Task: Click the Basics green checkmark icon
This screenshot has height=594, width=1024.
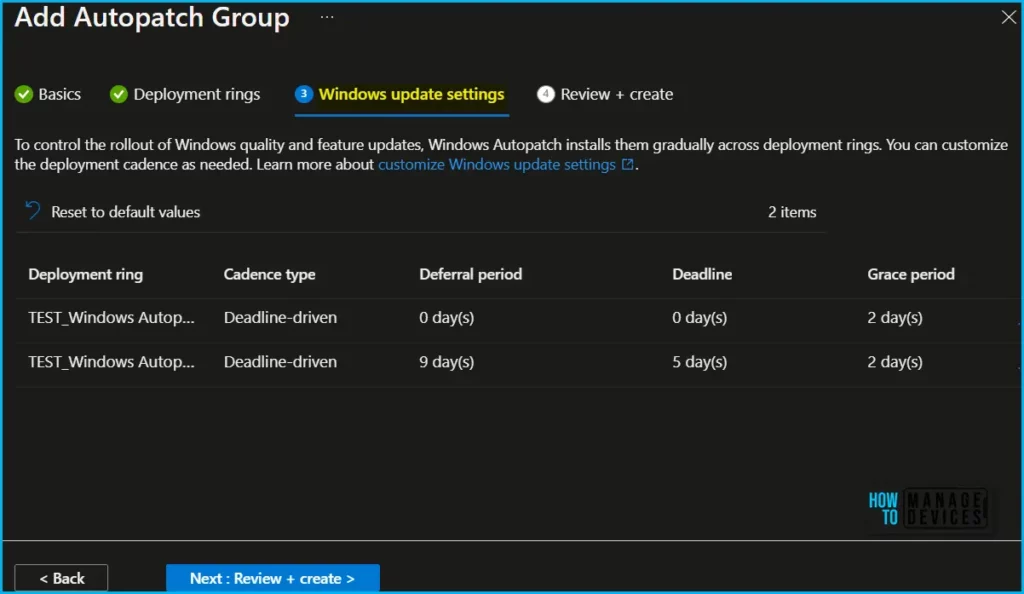Action: pos(24,95)
